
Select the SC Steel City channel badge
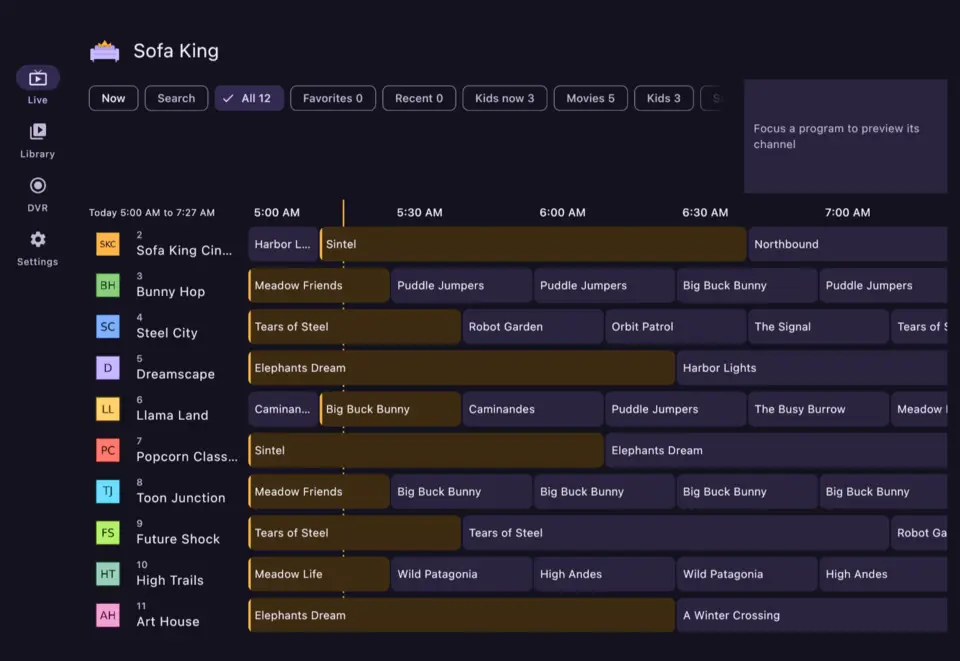[x=108, y=327]
